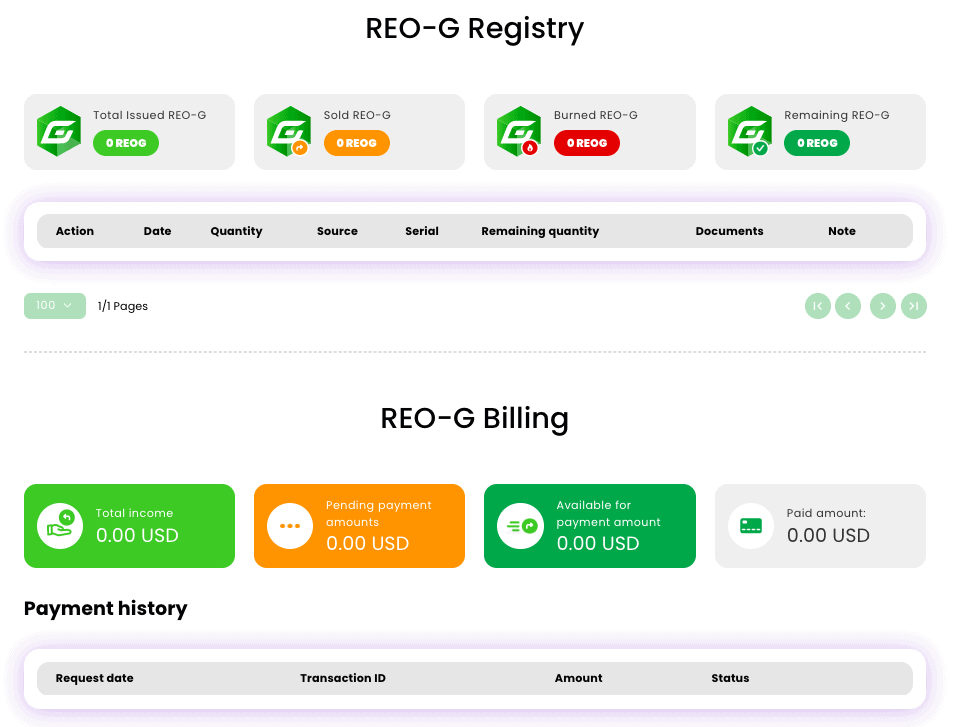This screenshot has height=727, width=957.
Task: Click the Total Issued REO-G hexagon icon
Action: click(59, 131)
